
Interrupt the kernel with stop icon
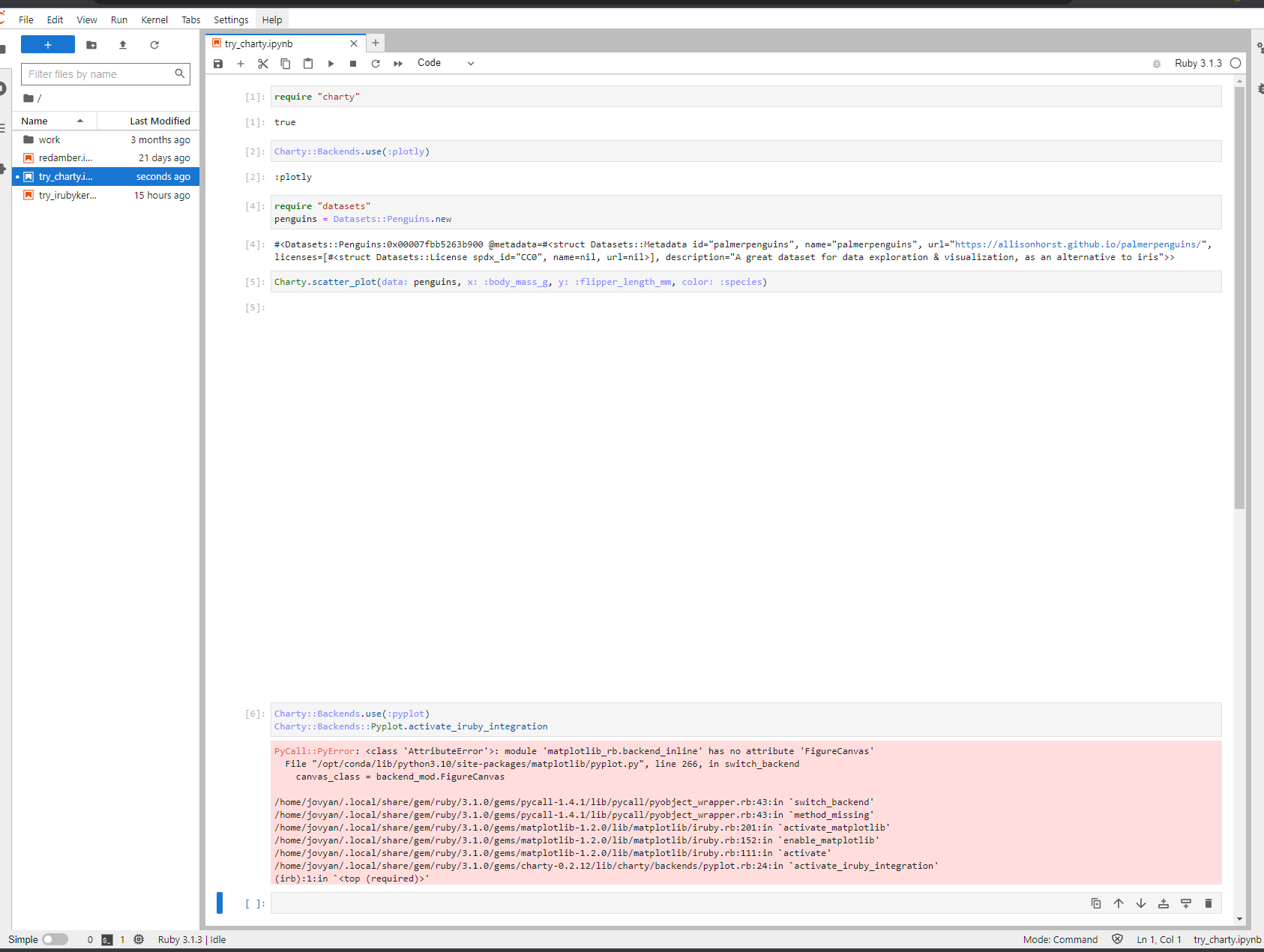353,64
